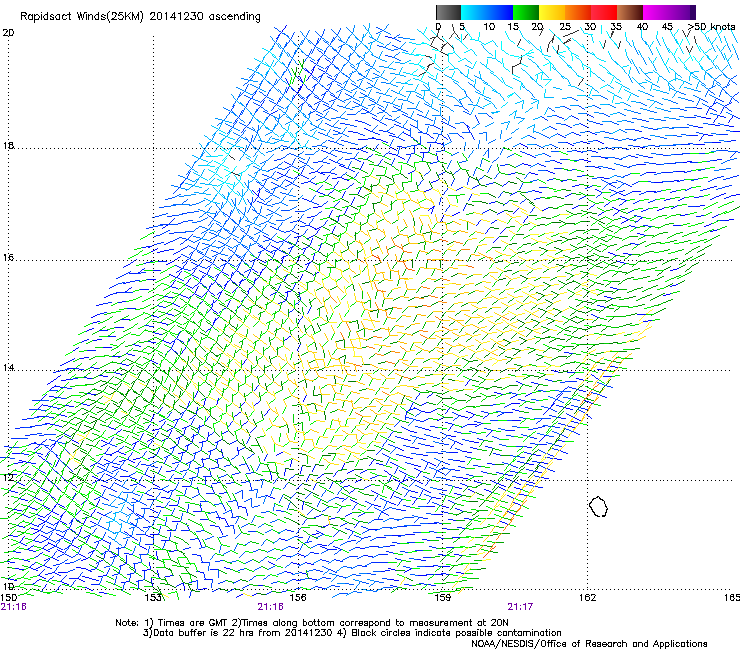The image size is (740, 650).
Task: Click the latitude axis label '14'
Action: click(8, 368)
